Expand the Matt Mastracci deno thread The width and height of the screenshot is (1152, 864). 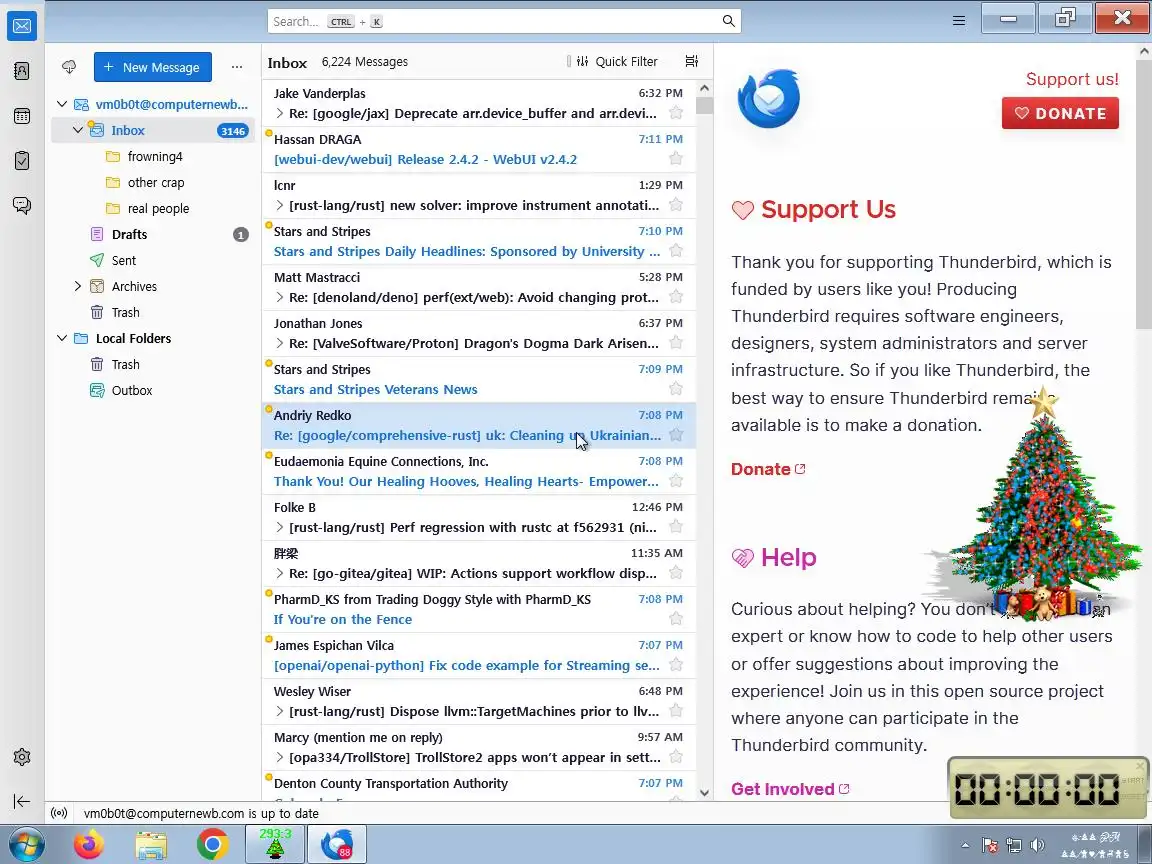point(279,297)
